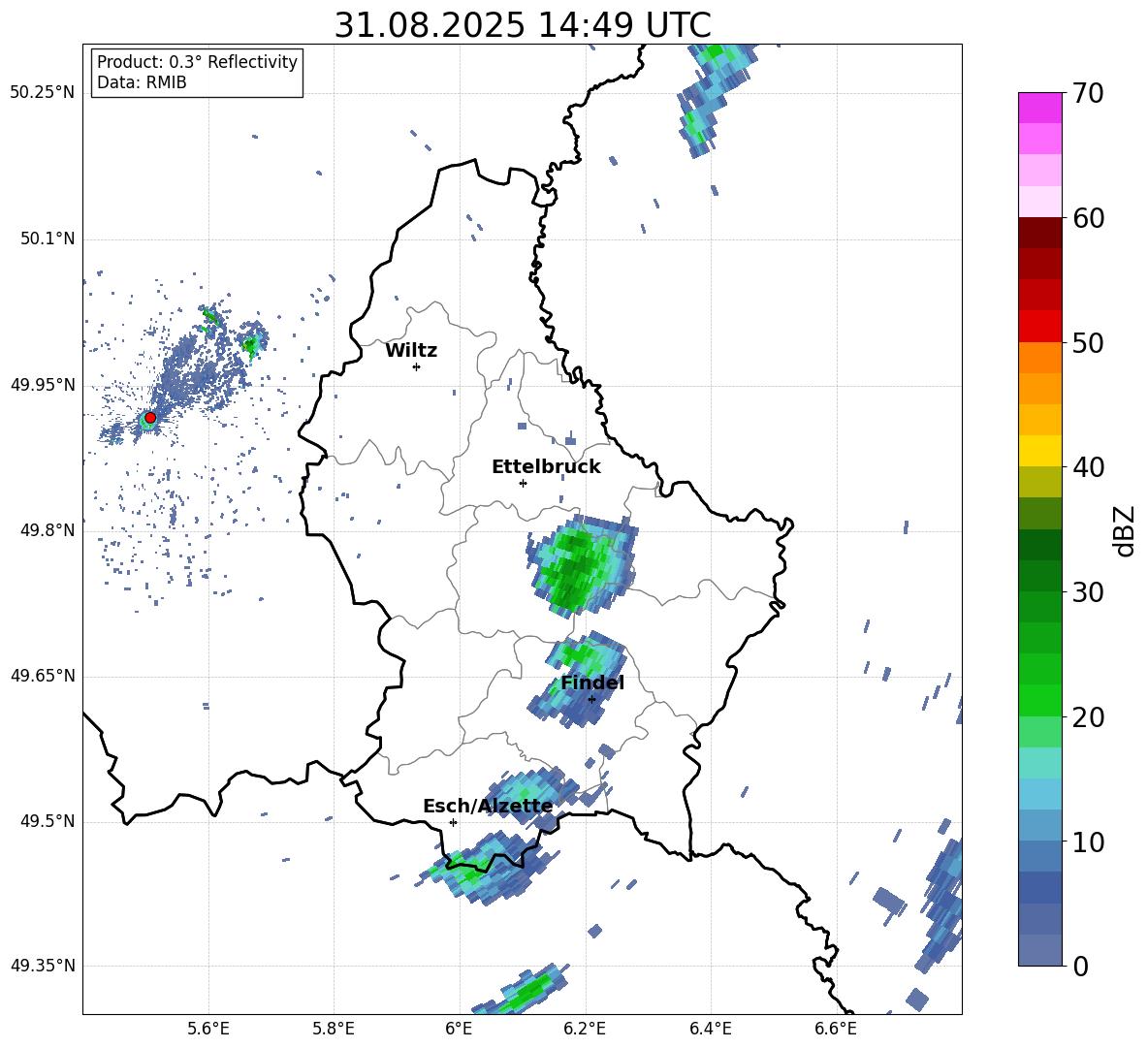Screen dimensions: 1148x1048
Task: Click the 5.8°E longitude tick label
Action: pyautogui.click(x=334, y=1029)
